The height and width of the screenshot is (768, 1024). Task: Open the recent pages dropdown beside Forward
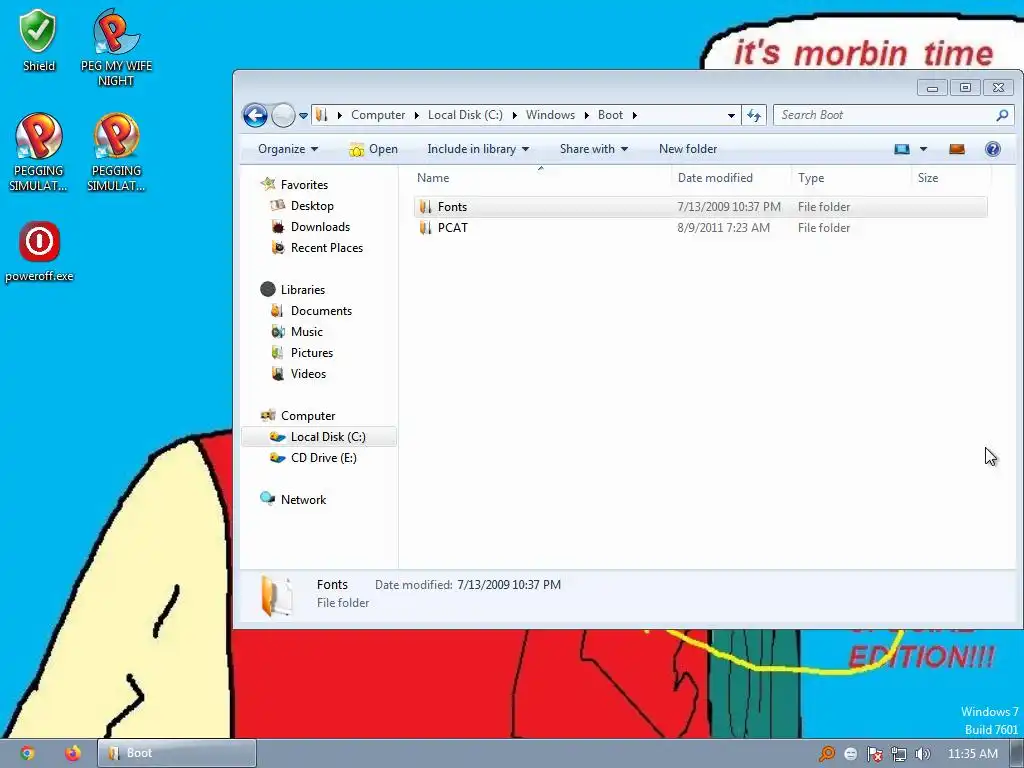[304, 116]
